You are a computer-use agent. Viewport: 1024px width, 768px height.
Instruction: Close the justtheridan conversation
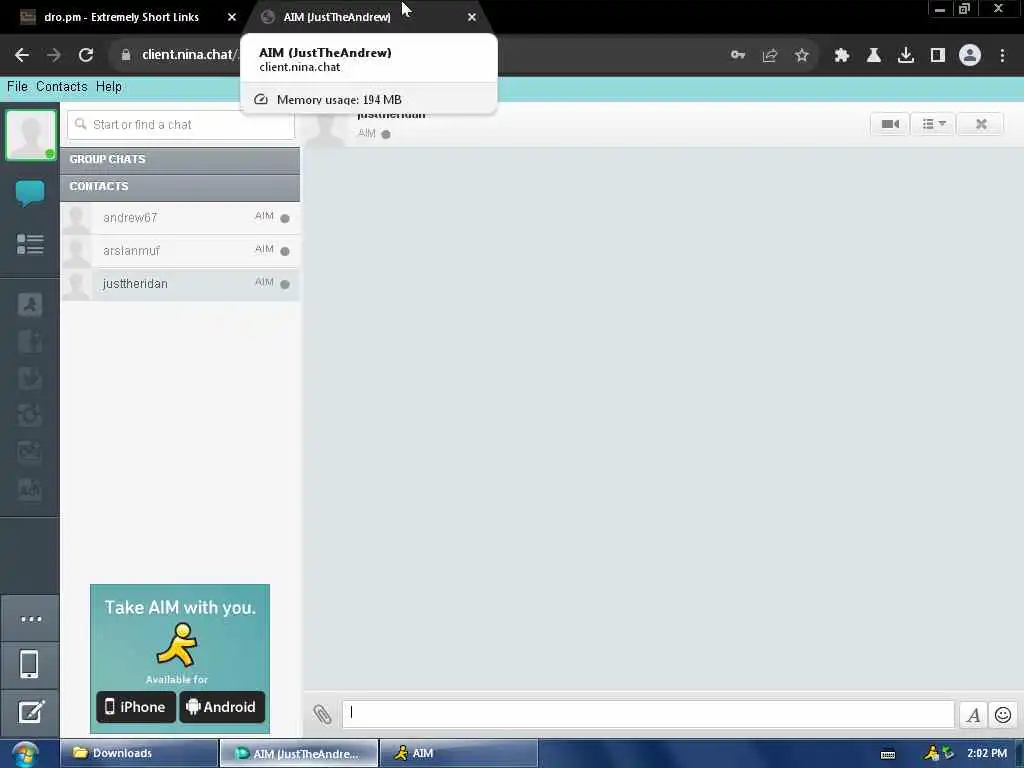[x=980, y=123]
